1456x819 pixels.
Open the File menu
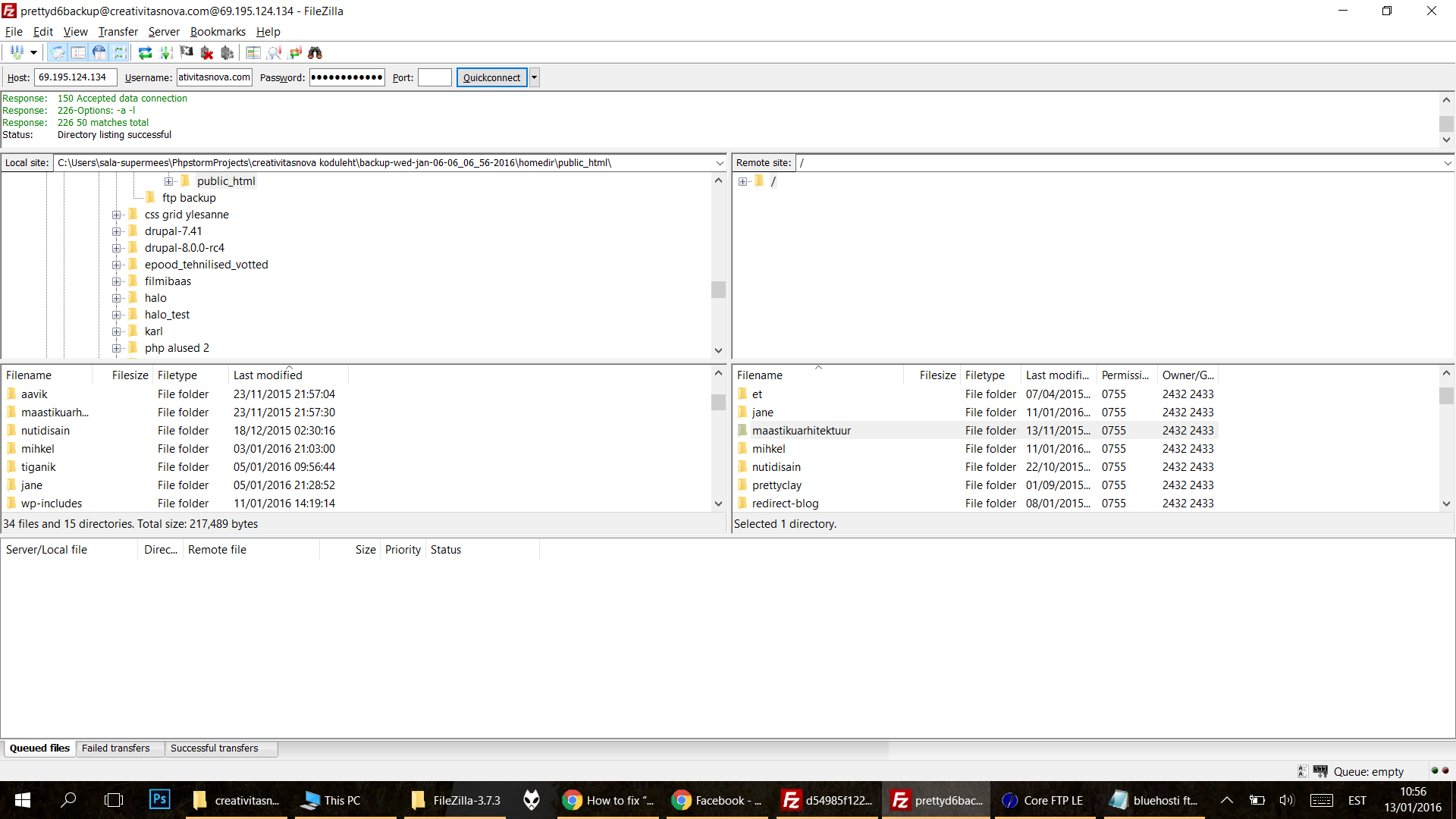point(14,31)
